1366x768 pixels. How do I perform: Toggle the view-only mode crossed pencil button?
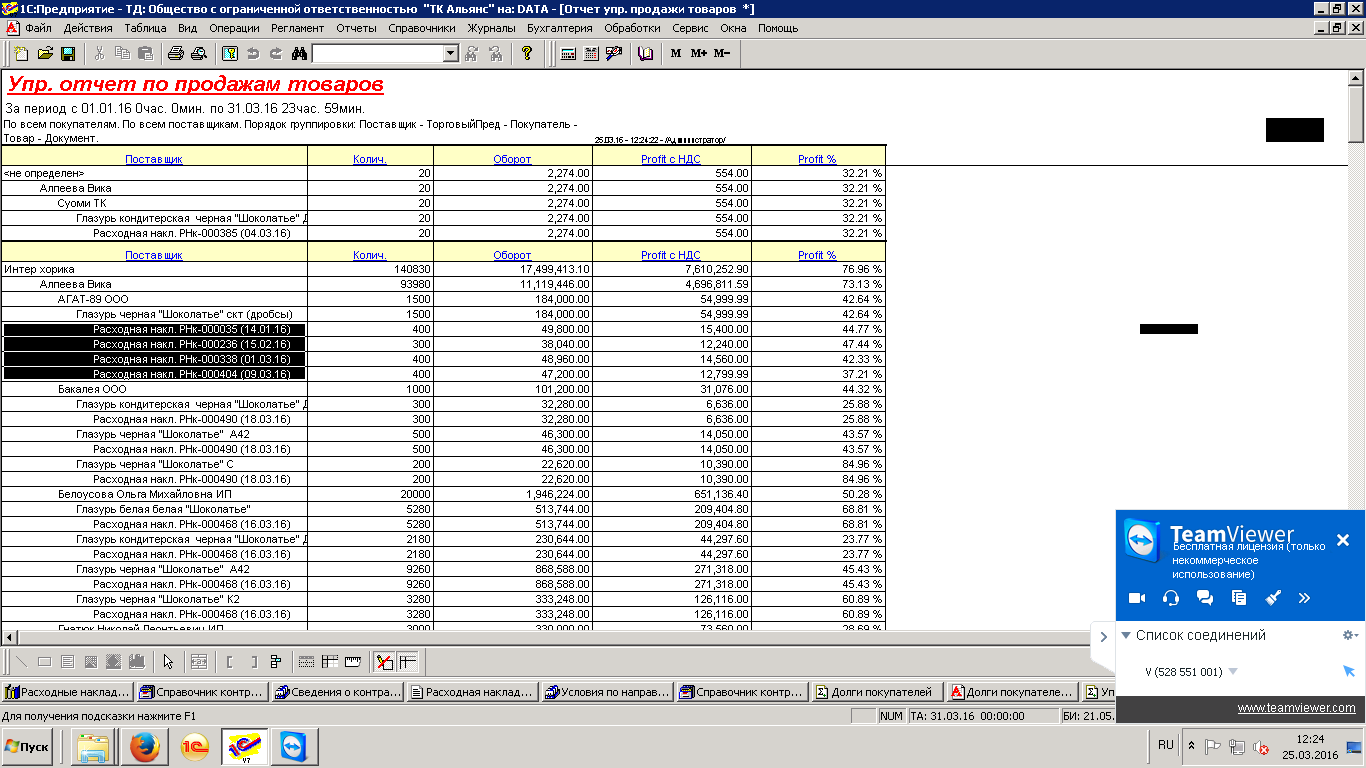[x=384, y=661]
